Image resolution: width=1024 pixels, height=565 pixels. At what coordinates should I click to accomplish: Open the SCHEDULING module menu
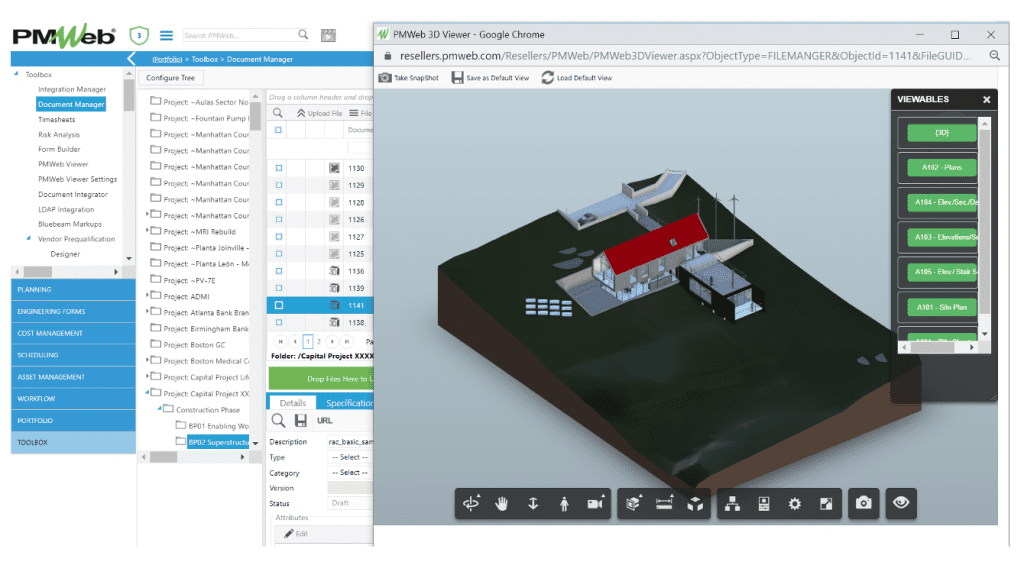pos(73,355)
